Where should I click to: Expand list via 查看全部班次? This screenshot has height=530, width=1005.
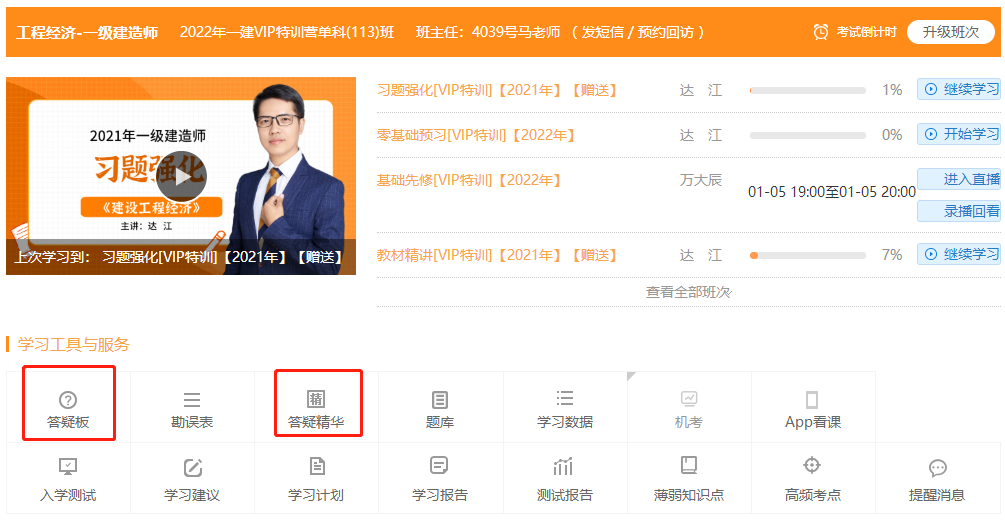(688, 292)
